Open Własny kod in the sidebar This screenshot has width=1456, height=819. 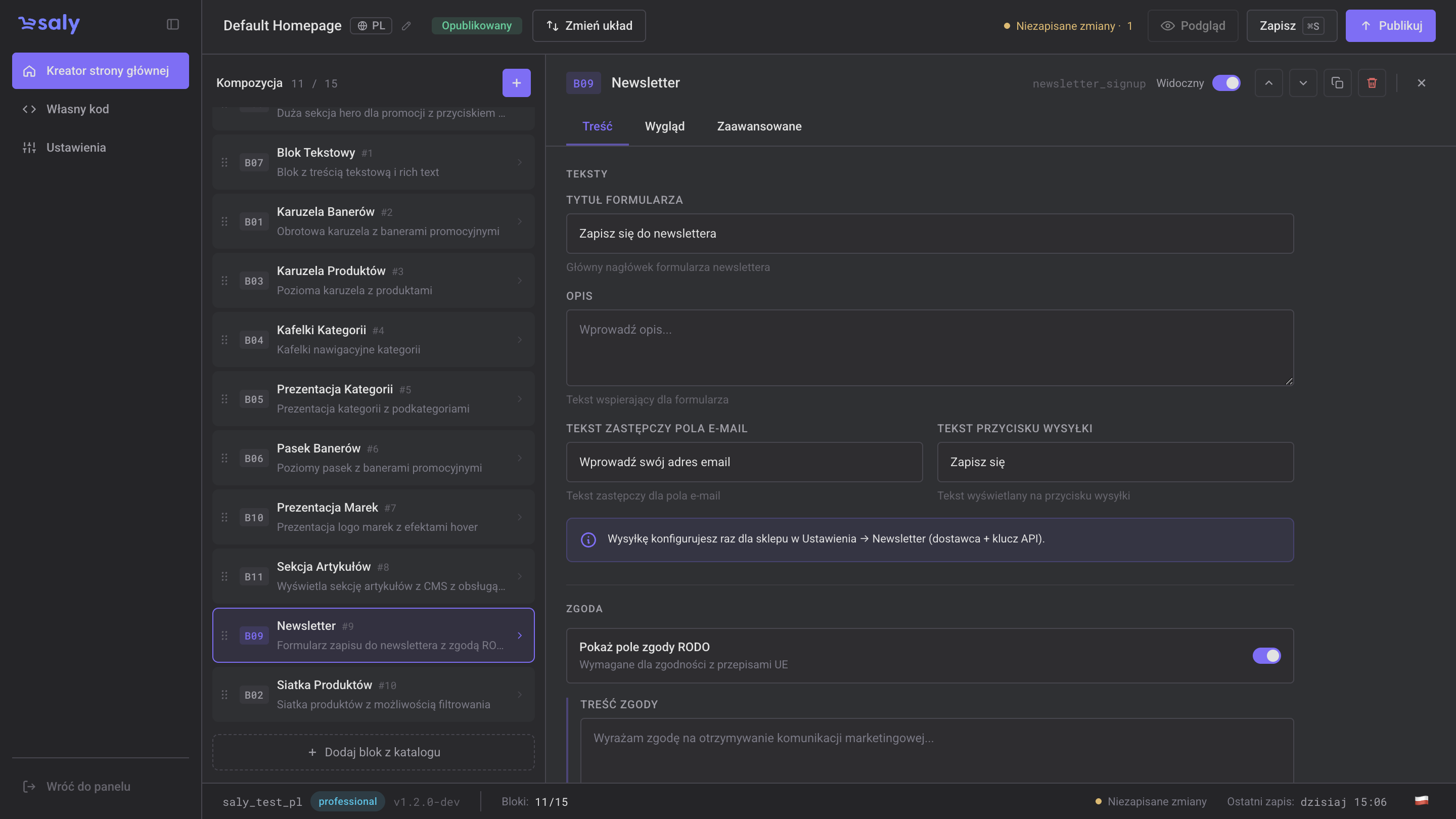tap(101, 109)
